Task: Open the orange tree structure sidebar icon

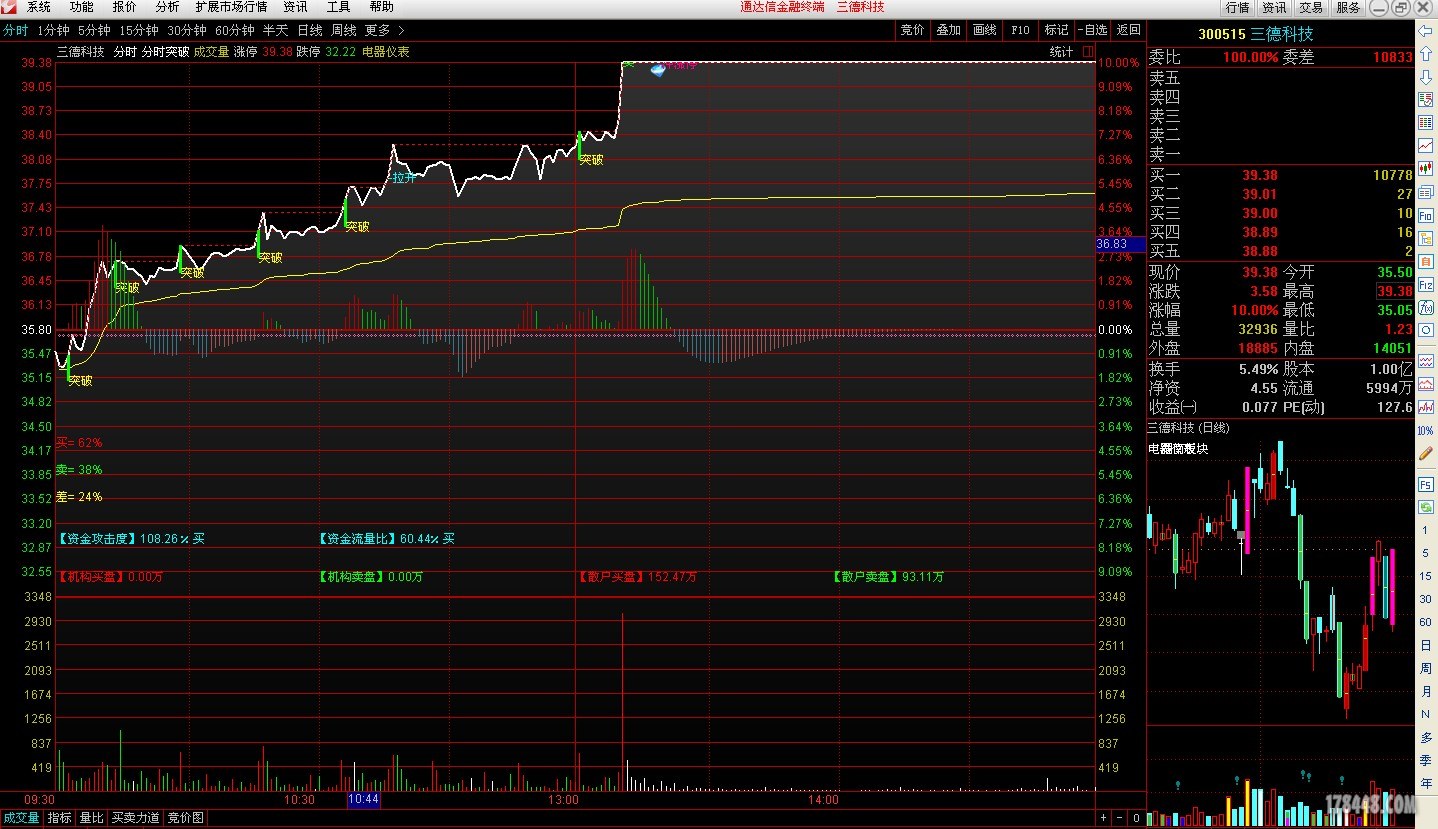Action: pyautogui.click(x=1426, y=238)
